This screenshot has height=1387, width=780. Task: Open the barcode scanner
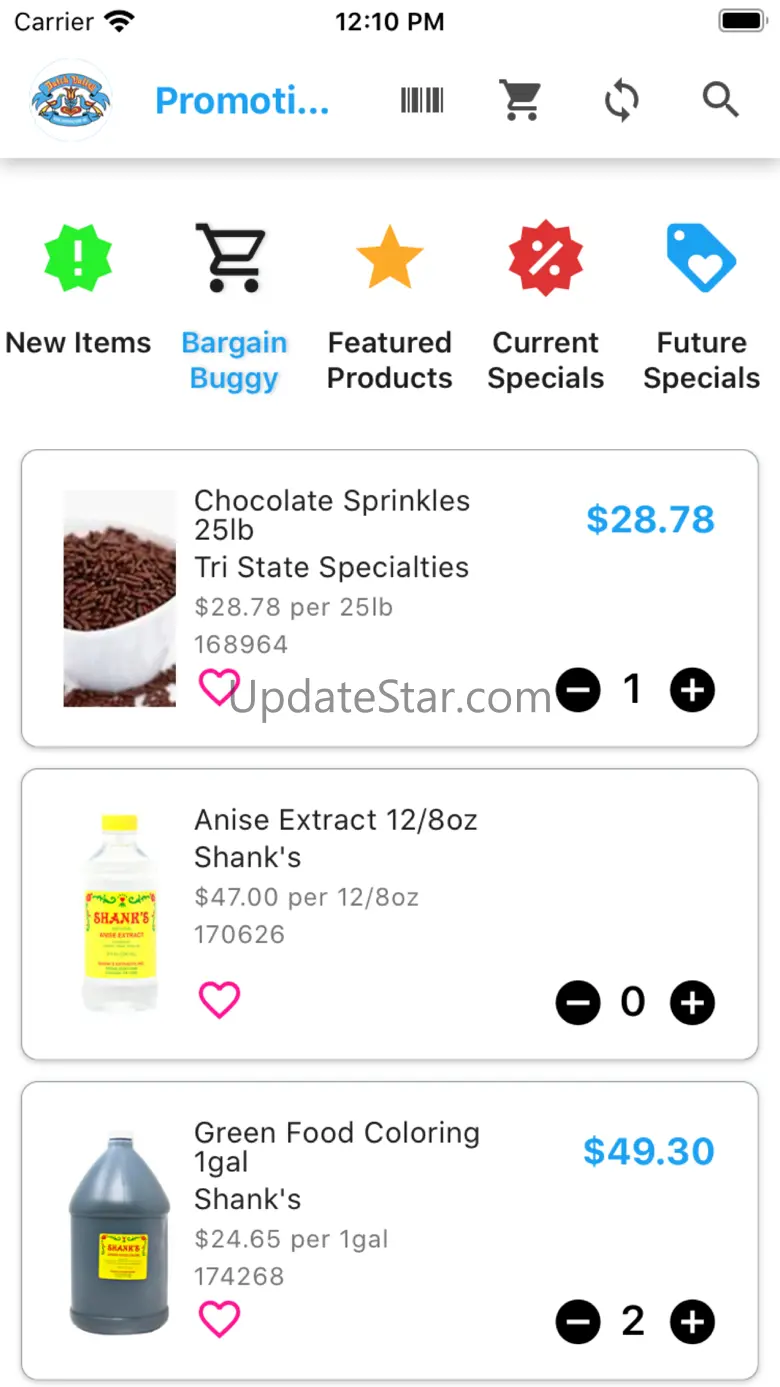coord(422,101)
